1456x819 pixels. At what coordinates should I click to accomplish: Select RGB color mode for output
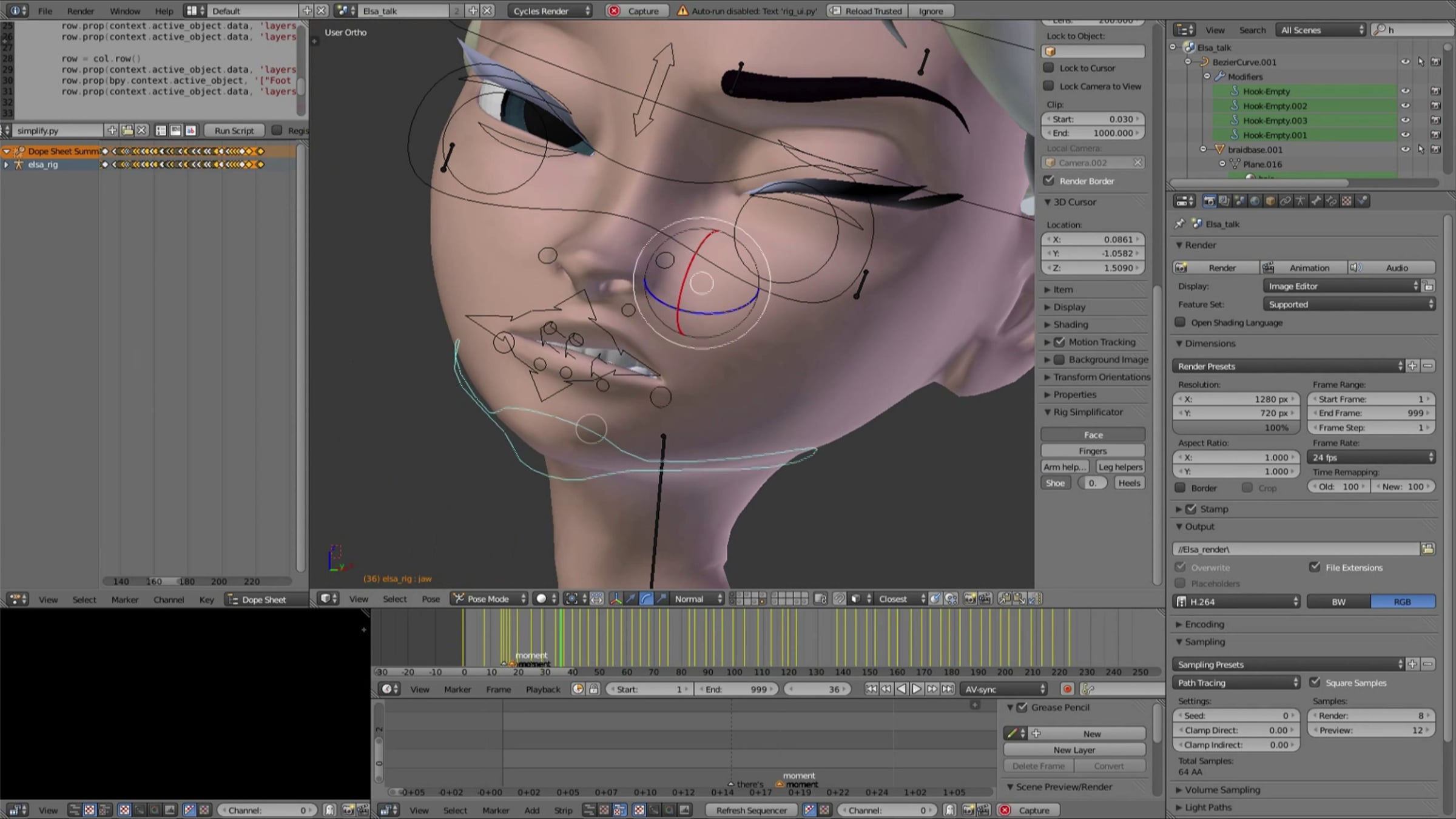click(x=1403, y=601)
